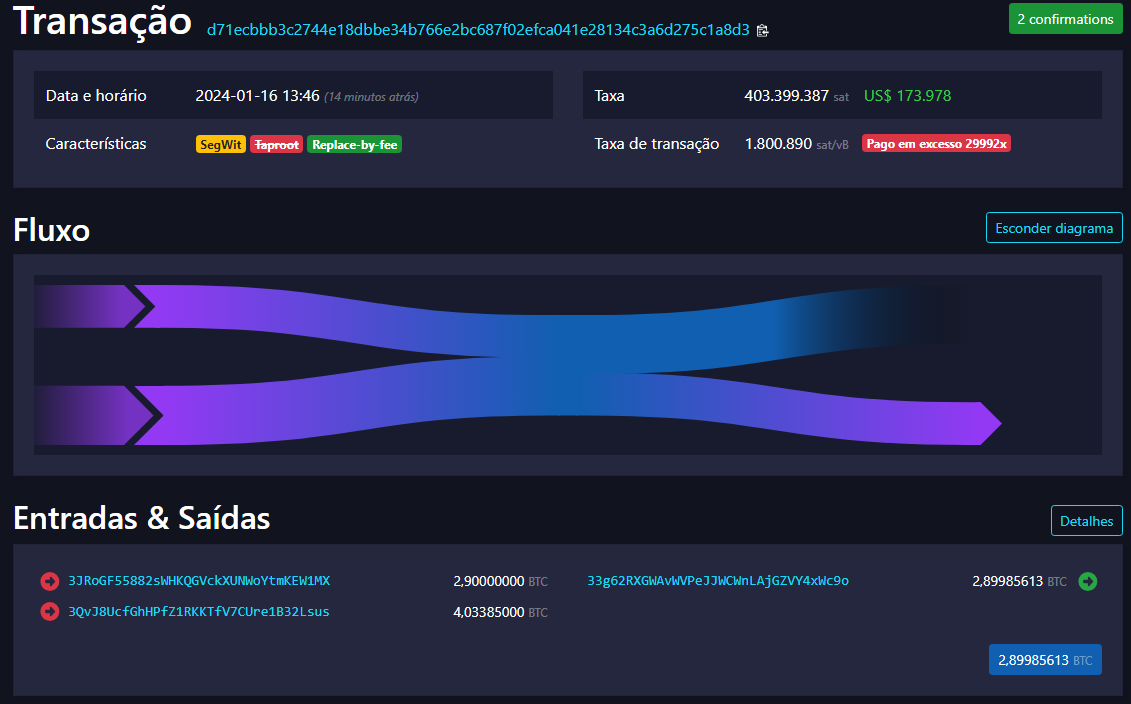This screenshot has height=704, width=1131.
Task: Click the green Replace-by-fee badge
Action: click(x=354, y=144)
